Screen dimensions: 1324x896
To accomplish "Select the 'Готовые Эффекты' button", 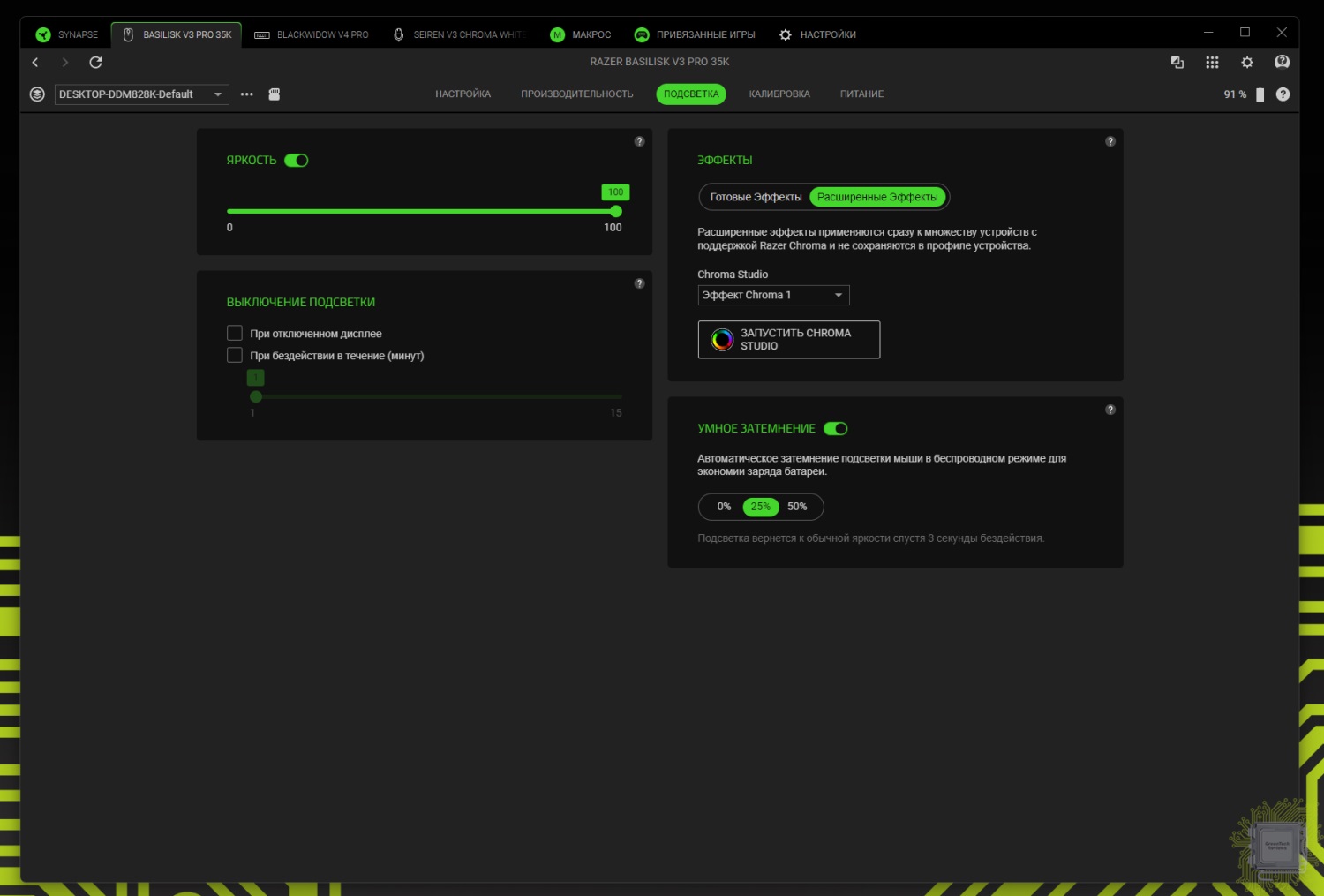I will pos(756,197).
